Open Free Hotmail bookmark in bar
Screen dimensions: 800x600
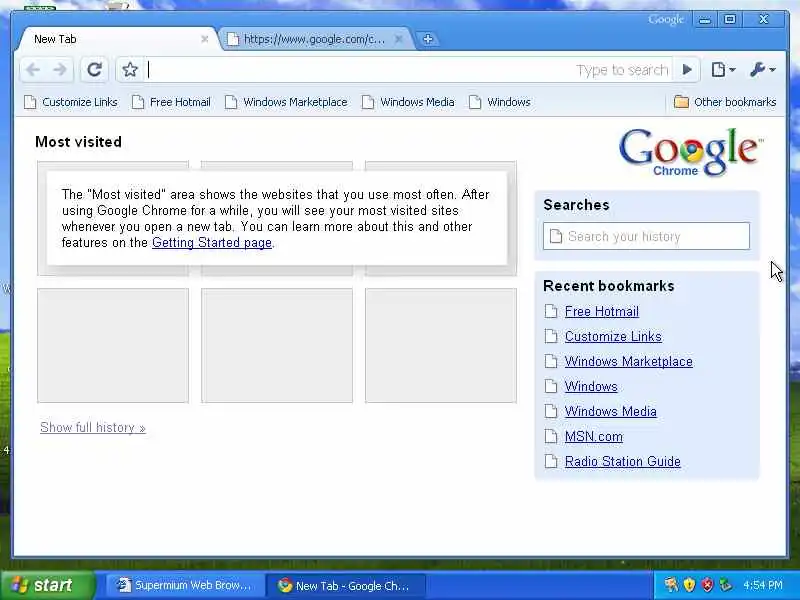(x=171, y=102)
